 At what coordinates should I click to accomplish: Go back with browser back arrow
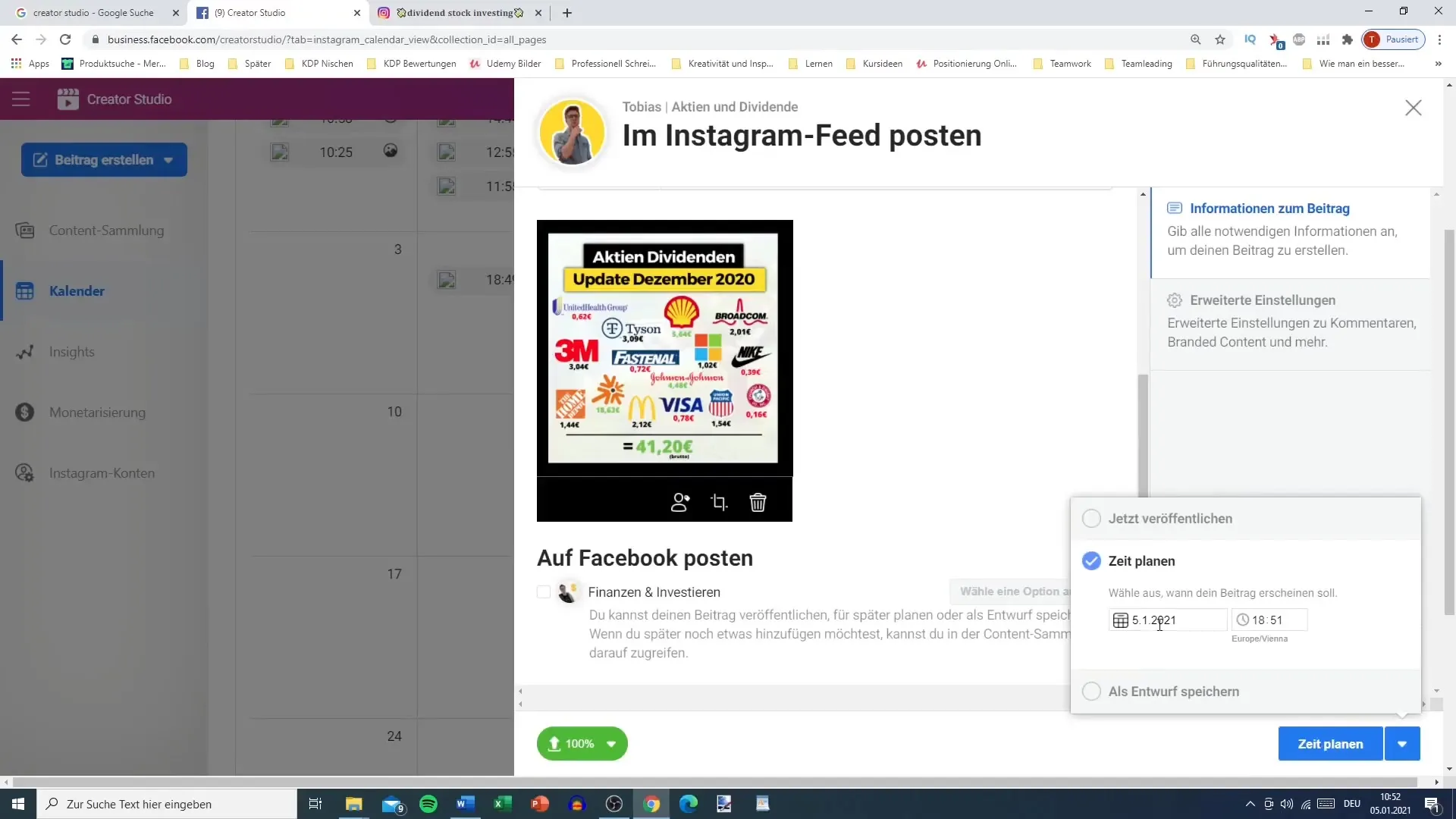click(17, 39)
